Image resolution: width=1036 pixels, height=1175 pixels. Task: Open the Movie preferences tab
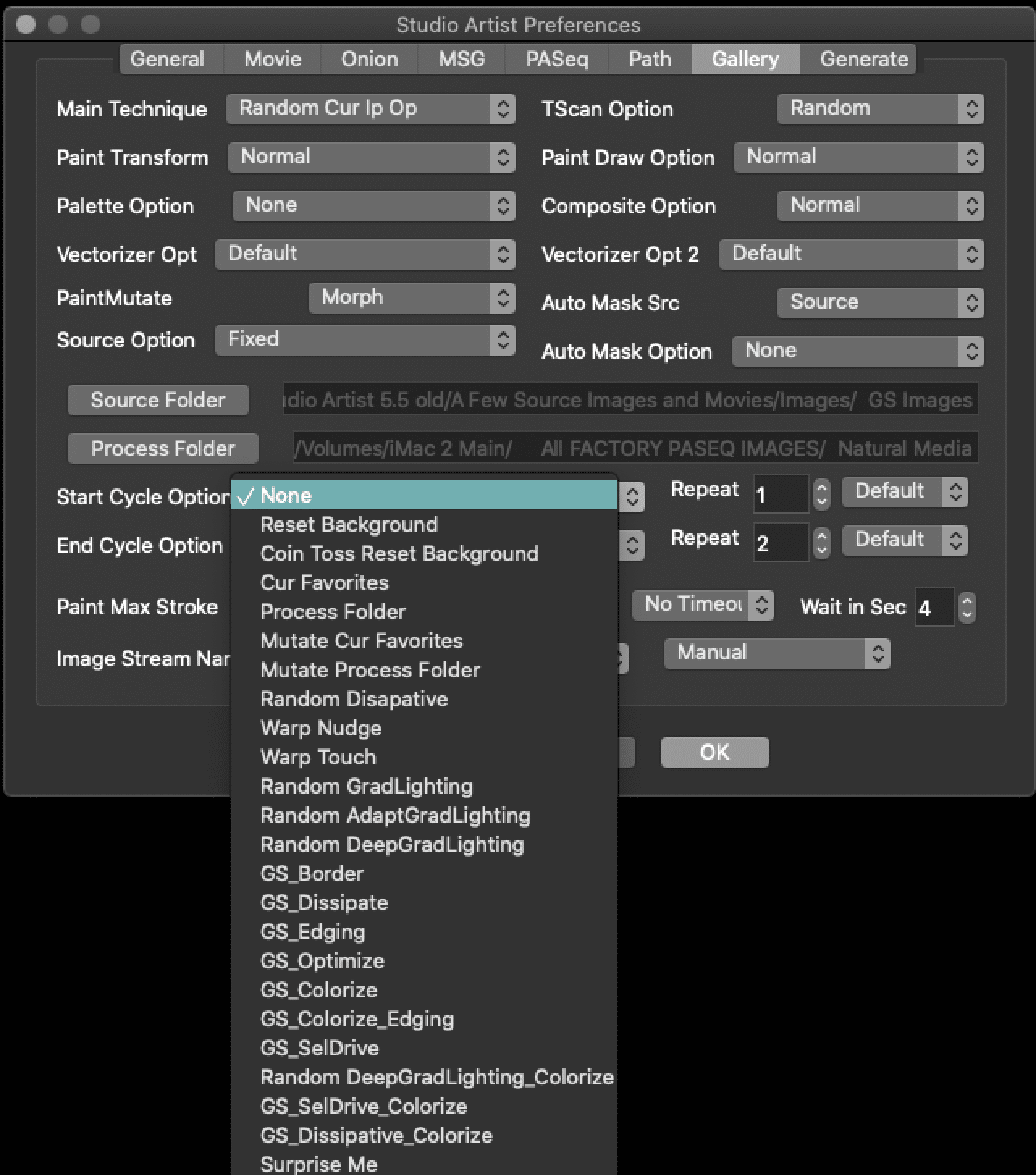[272, 59]
